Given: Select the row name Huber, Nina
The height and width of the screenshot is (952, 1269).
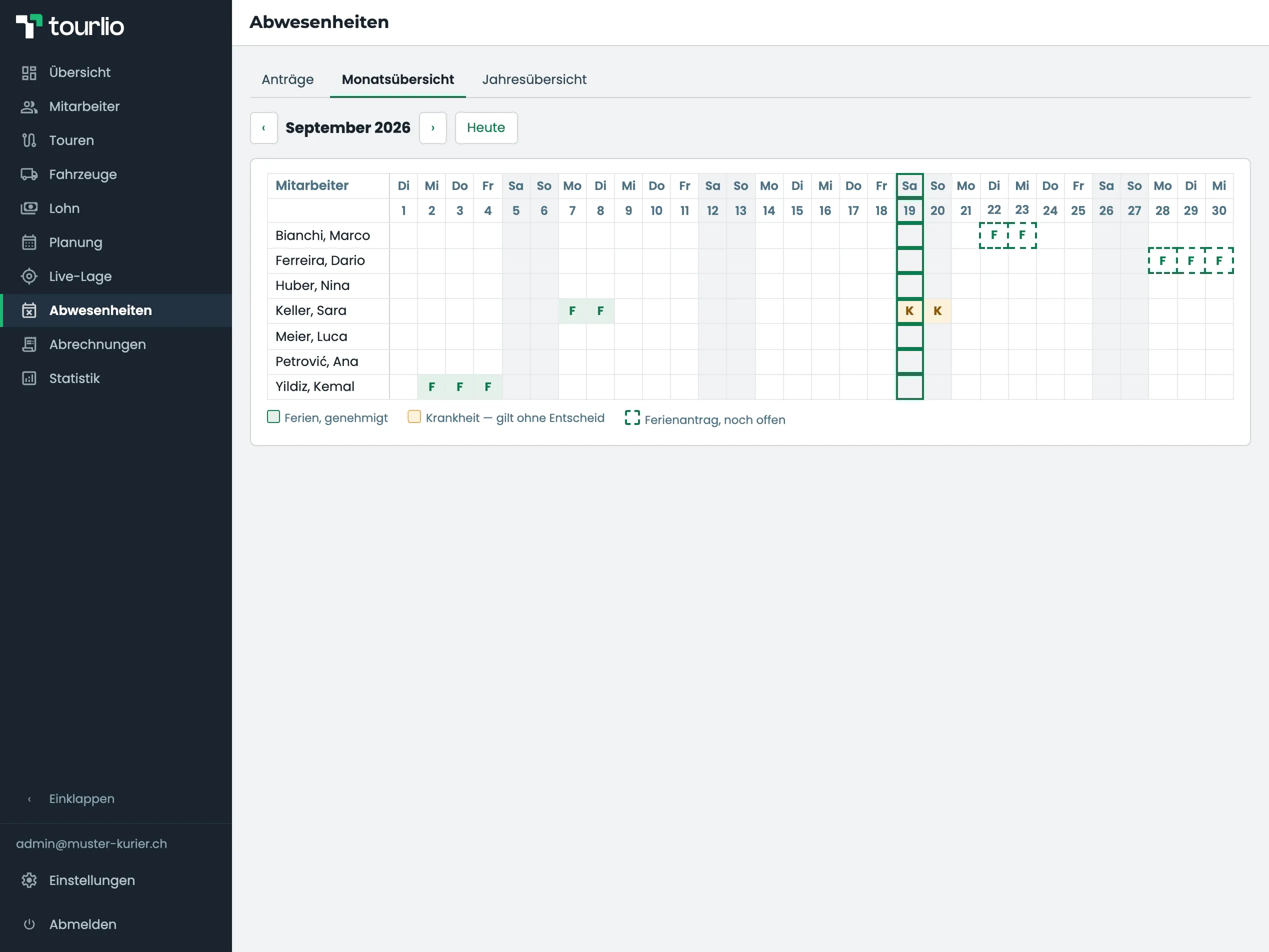Looking at the screenshot, I should tap(312, 286).
